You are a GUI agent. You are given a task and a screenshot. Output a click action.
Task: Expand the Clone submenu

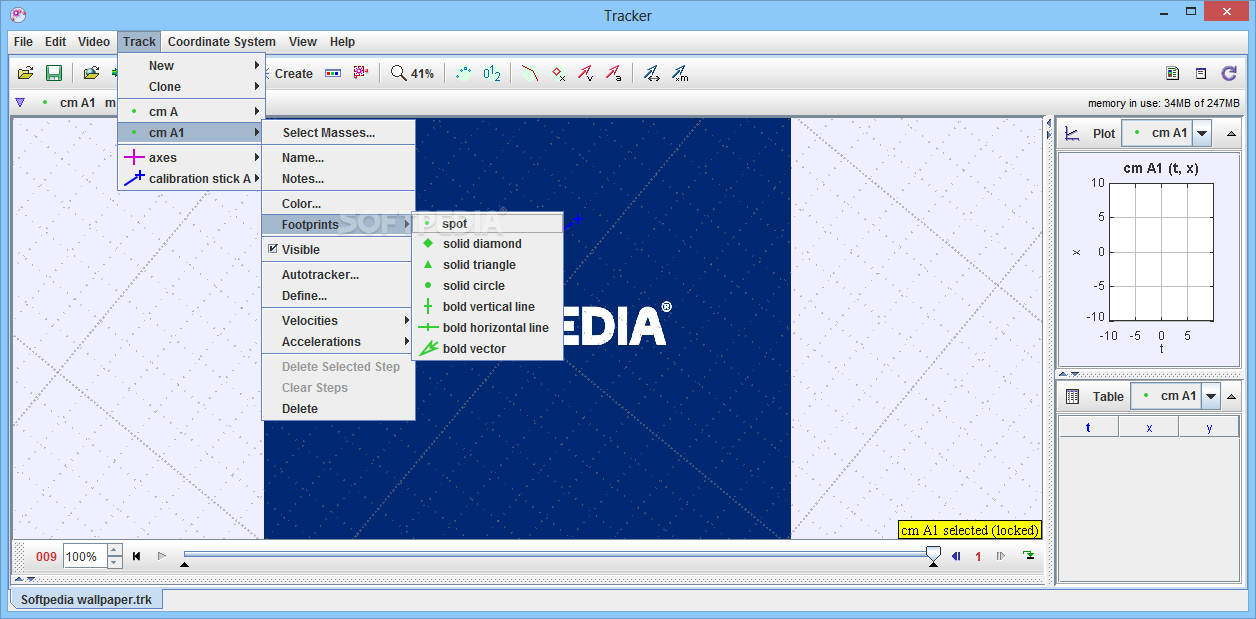point(191,87)
